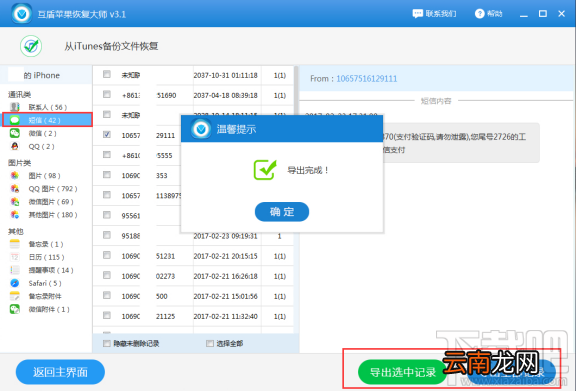Select QQ ( 2 ) category

[x=42, y=147]
